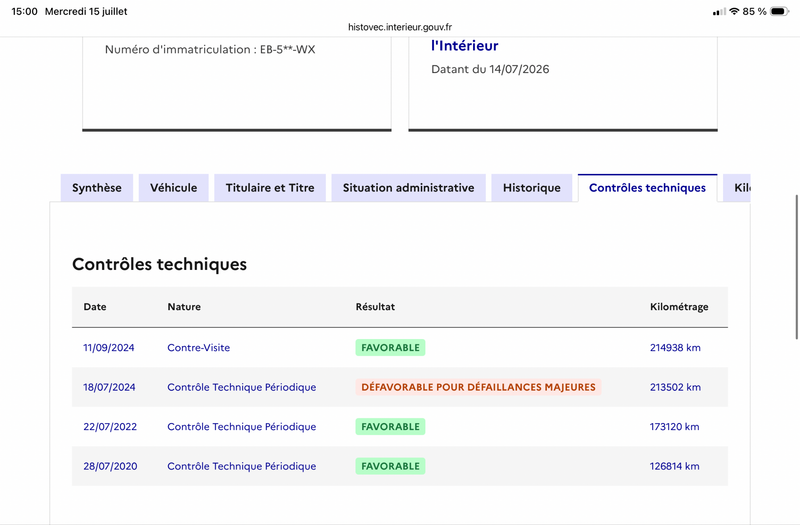800x525 pixels.
Task: Click the FAVORABLE badge for 11/09/2024
Action: [390, 347]
